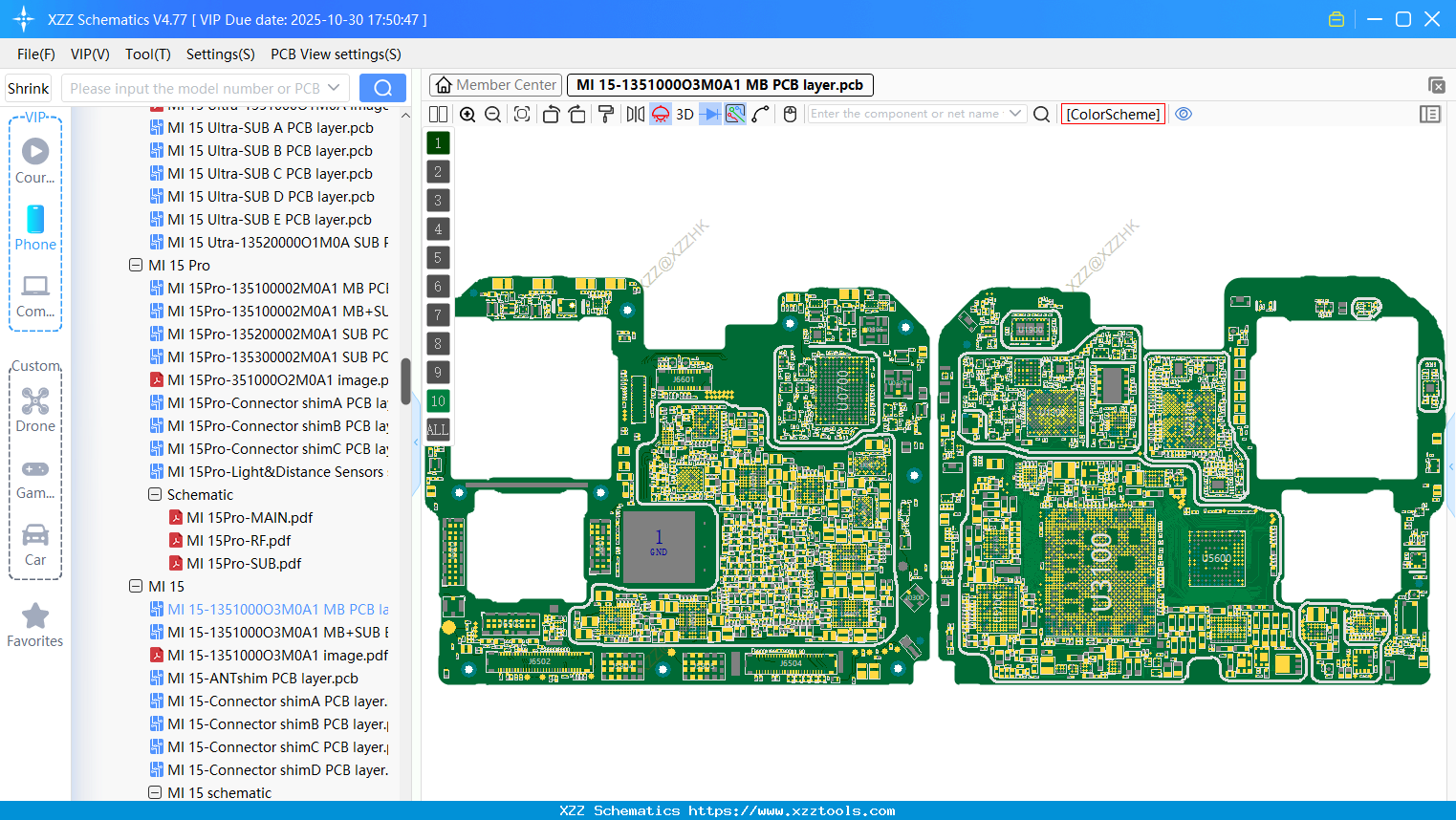The height and width of the screenshot is (820, 1456).
Task: Open the 3D view mode
Action: [685, 114]
